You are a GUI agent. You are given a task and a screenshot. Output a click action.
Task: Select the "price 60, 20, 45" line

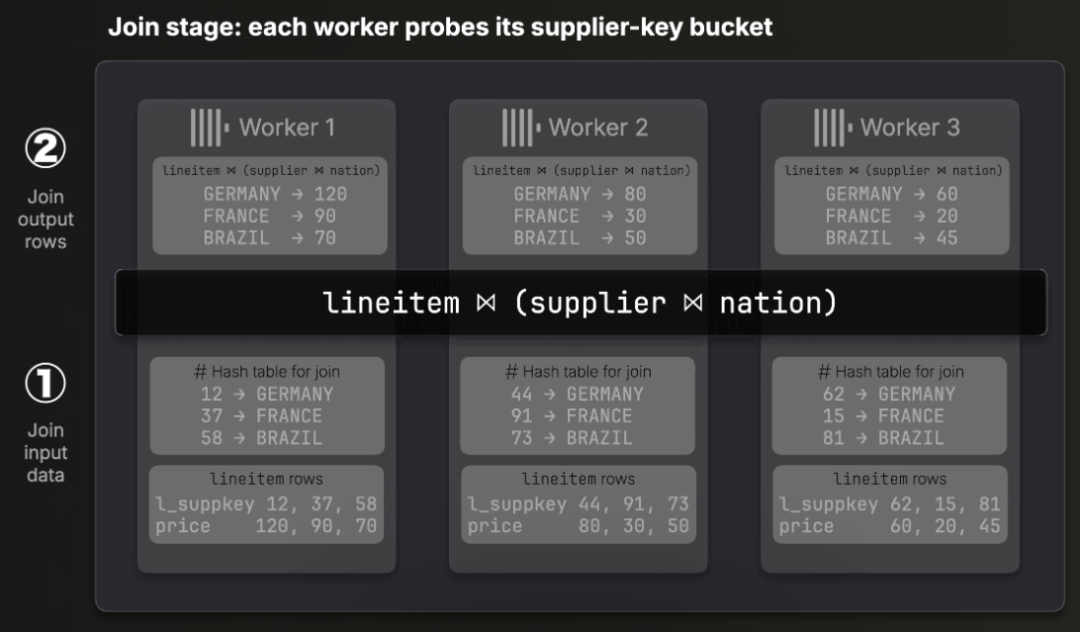tap(890, 526)
